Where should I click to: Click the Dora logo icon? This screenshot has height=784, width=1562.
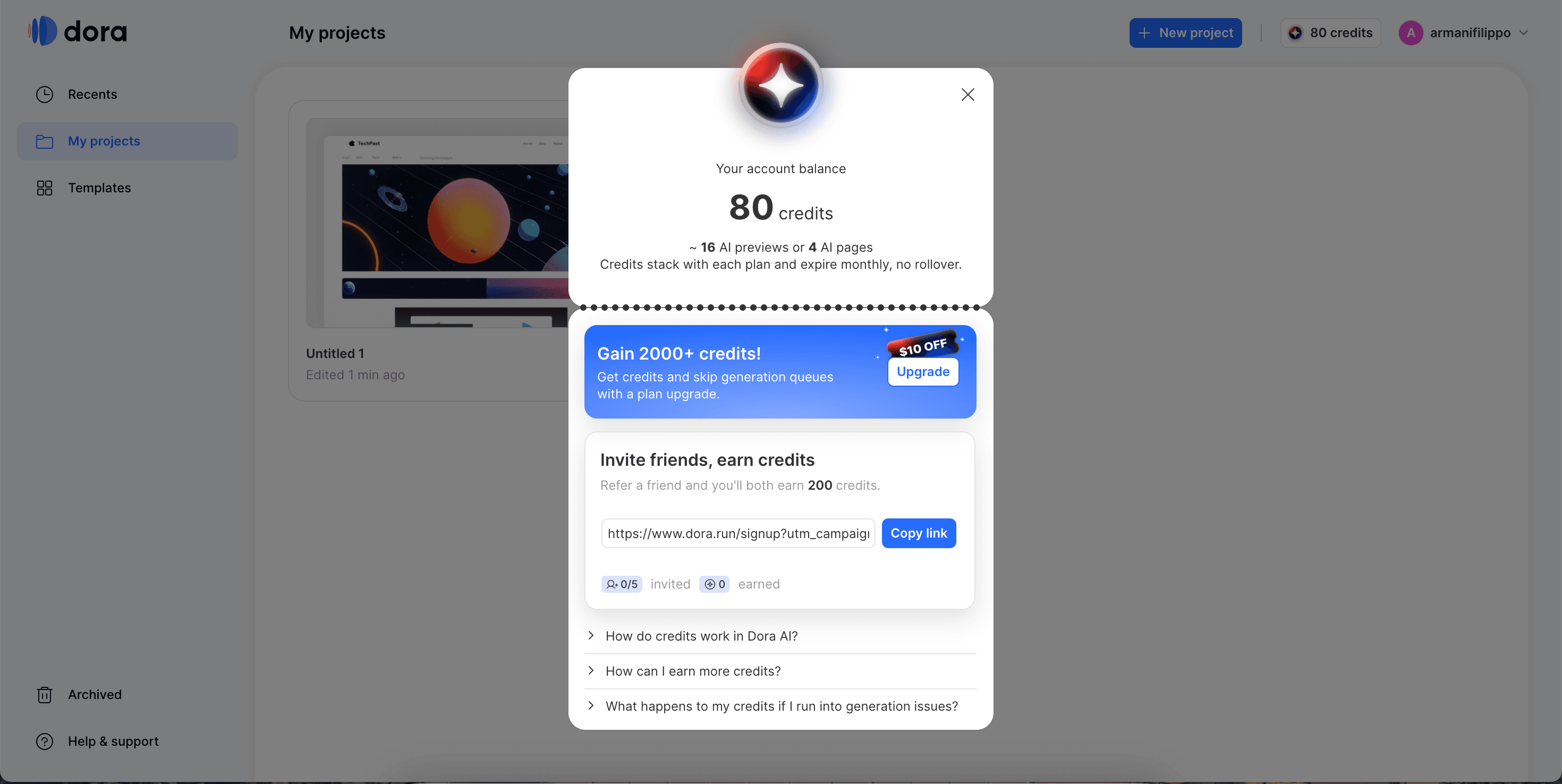43,31
